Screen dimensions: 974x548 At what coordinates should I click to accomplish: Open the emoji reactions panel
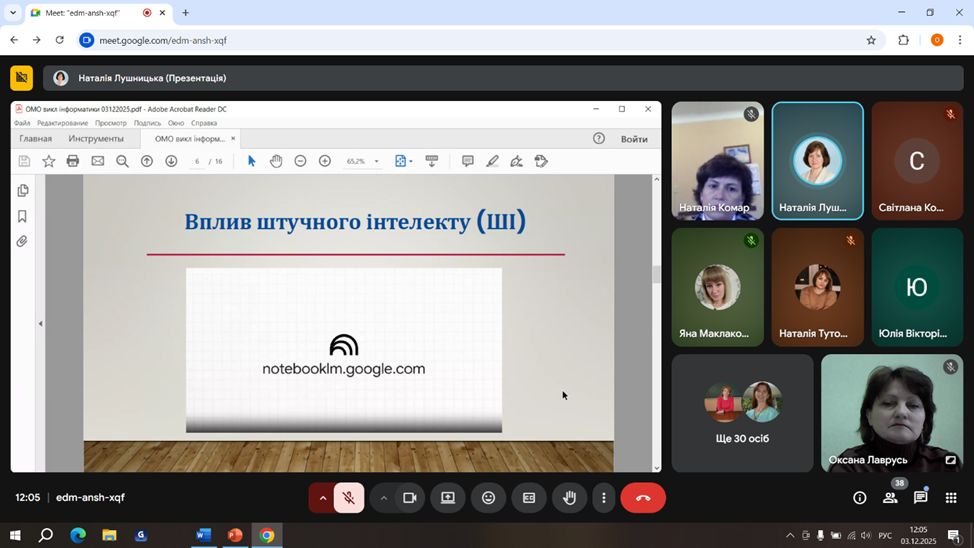pyautogui.click(x=488, y=498)
